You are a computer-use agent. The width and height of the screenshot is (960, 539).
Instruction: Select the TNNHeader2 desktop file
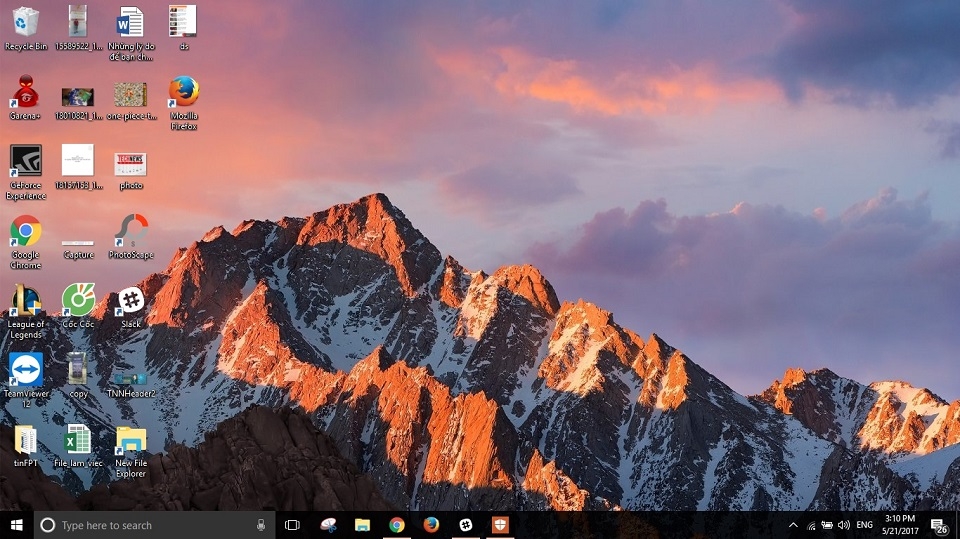131,385
